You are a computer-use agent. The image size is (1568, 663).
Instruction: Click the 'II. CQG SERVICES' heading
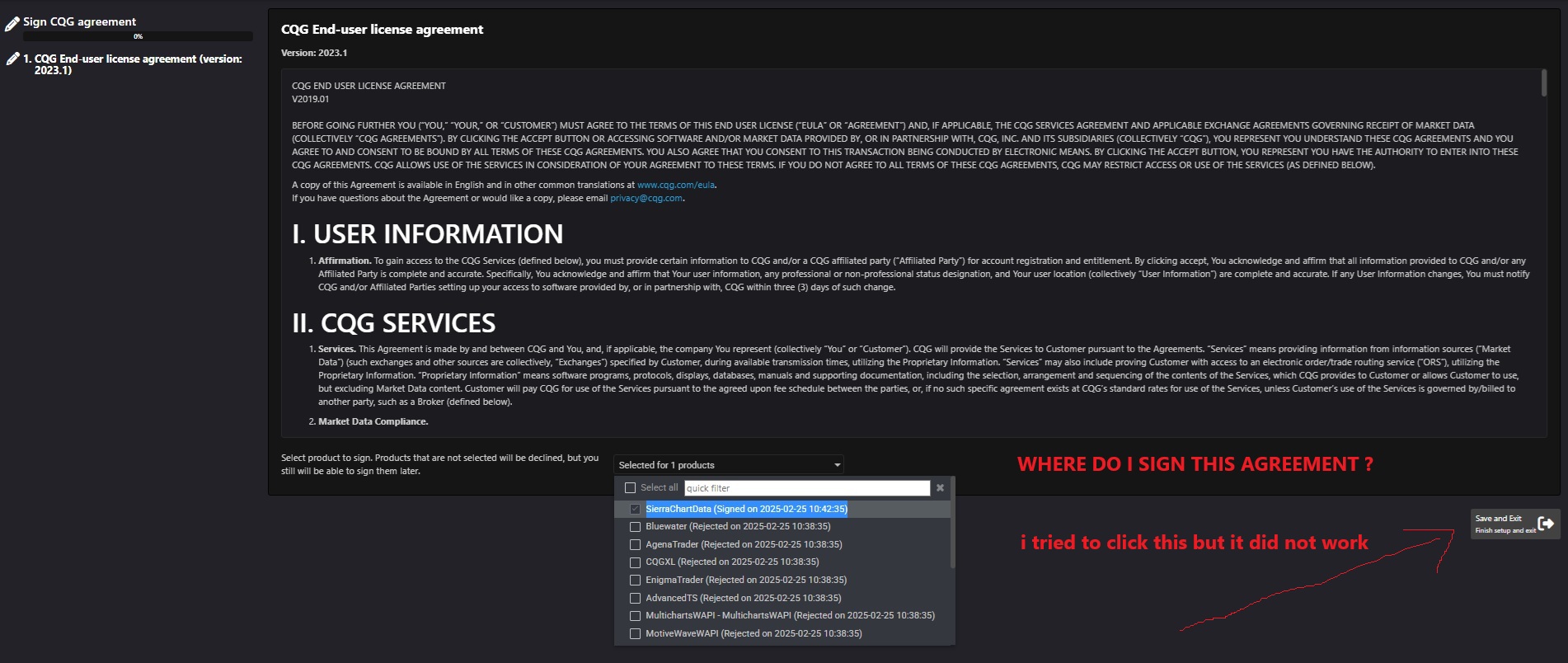pos(394,323)
